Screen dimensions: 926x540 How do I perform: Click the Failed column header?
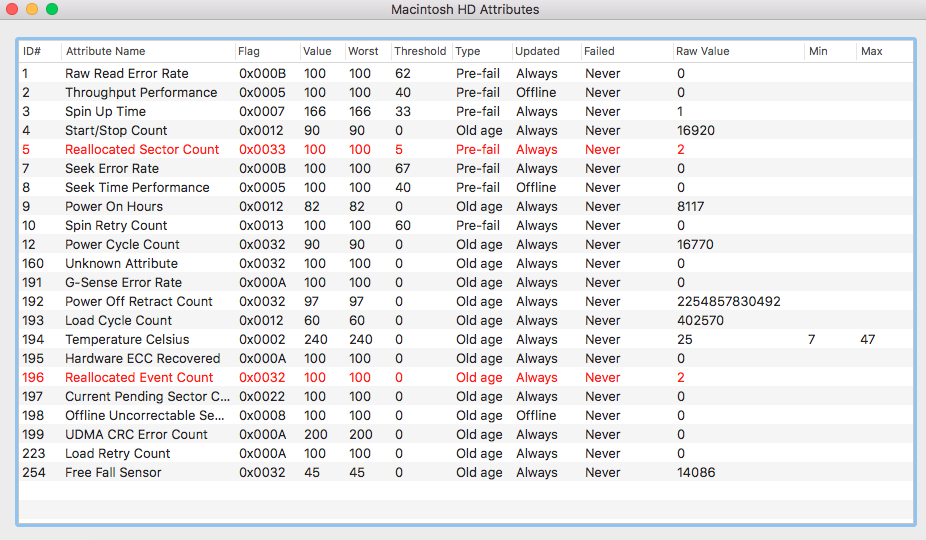tap(627, 51)
